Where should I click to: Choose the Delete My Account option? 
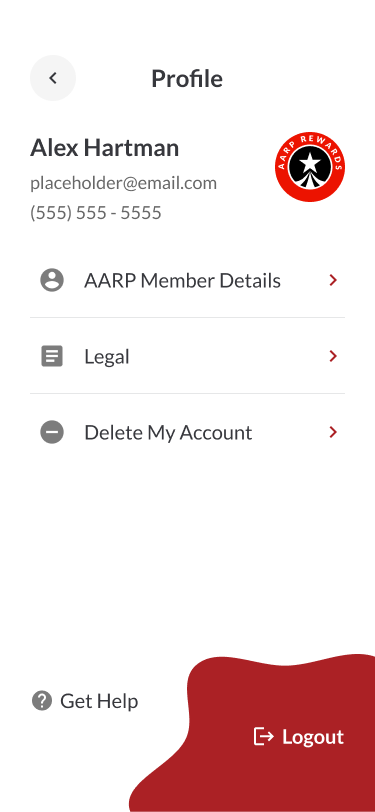click(188, 432)
